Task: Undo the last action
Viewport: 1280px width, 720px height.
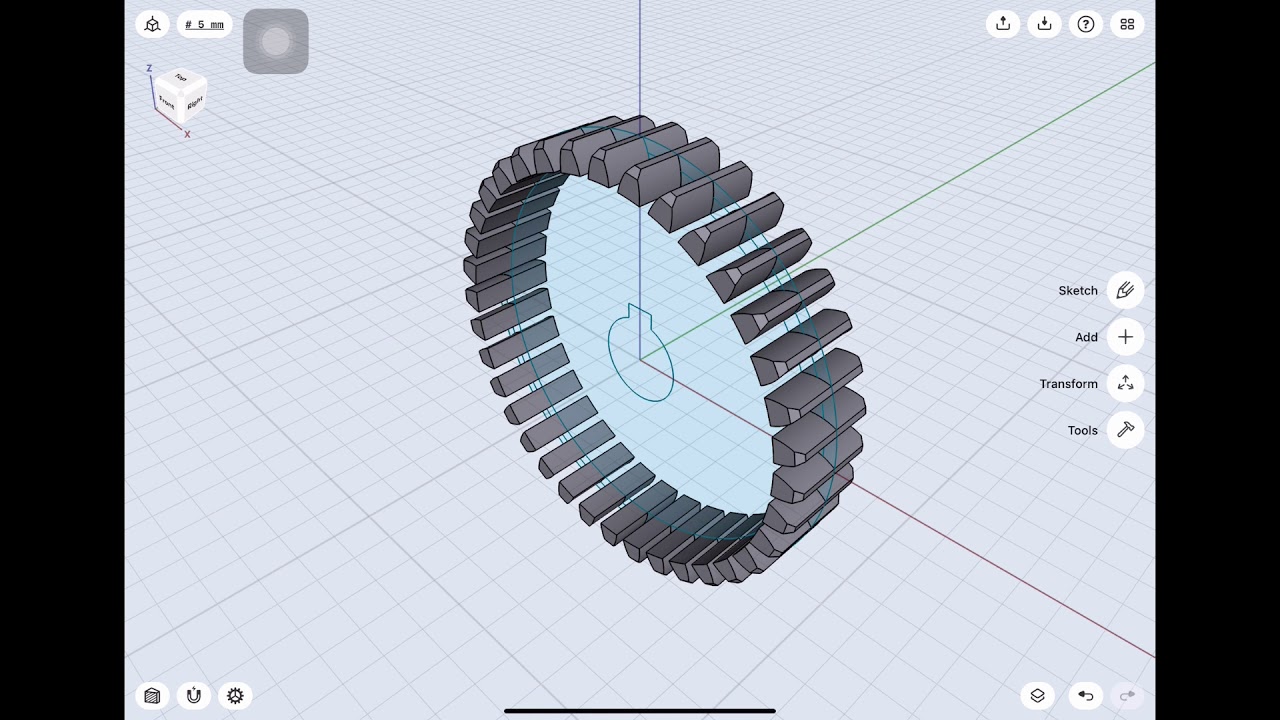Action: [1086, 696]
